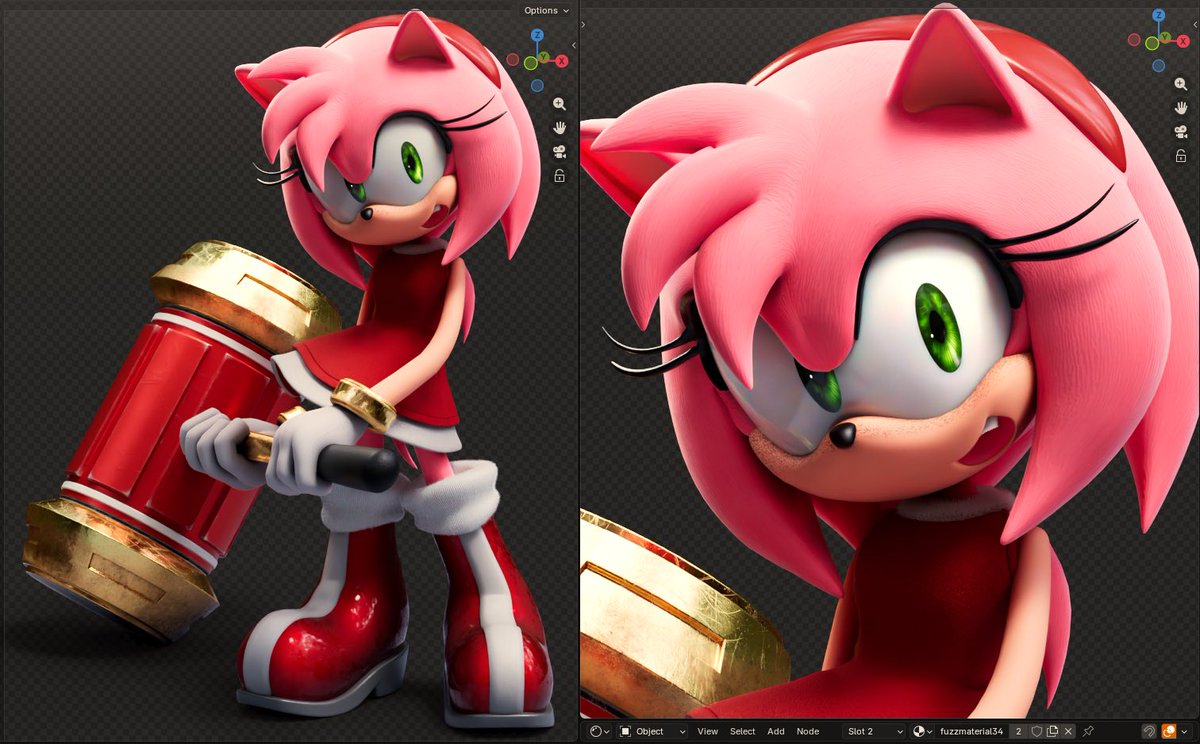Click the zoom magnifier icon in right viewport
Screen dimensions: 1200x744
(x=1181, y=83)
